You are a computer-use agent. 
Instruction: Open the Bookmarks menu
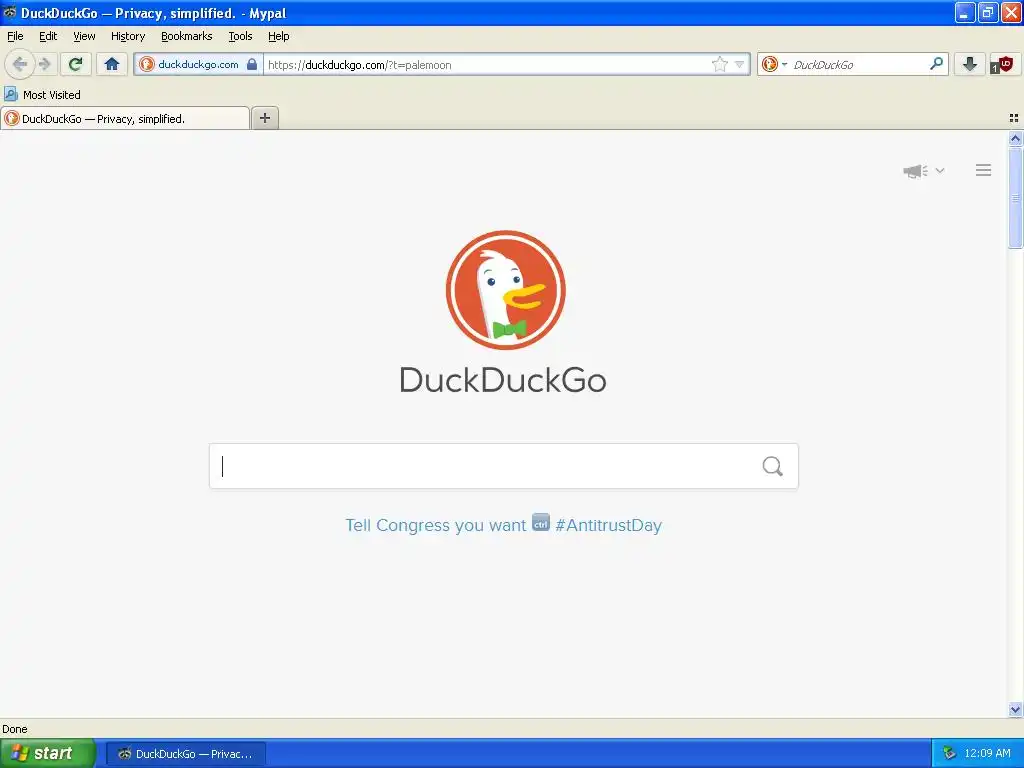tap(187, 36)
